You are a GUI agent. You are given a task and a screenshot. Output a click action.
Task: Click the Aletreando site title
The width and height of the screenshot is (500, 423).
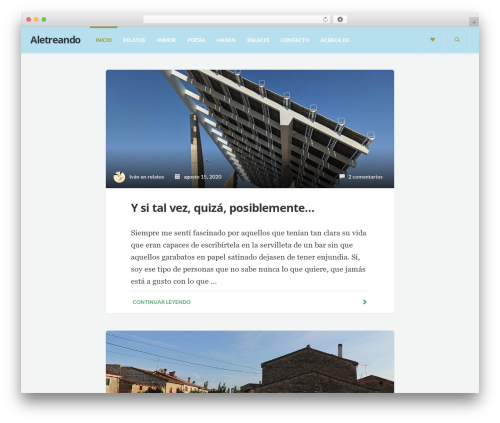click(x=55, y=40)
